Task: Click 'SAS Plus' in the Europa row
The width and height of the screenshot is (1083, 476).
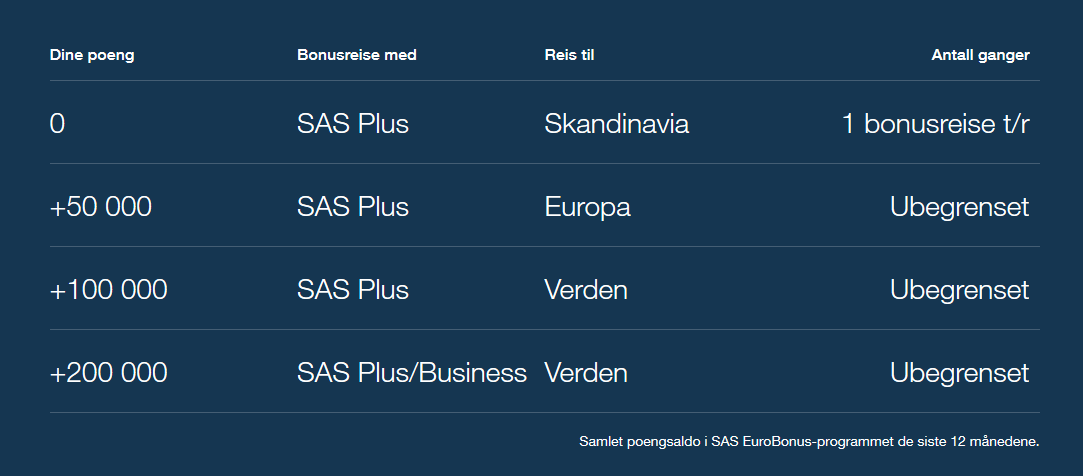Action: coord(353,208)
